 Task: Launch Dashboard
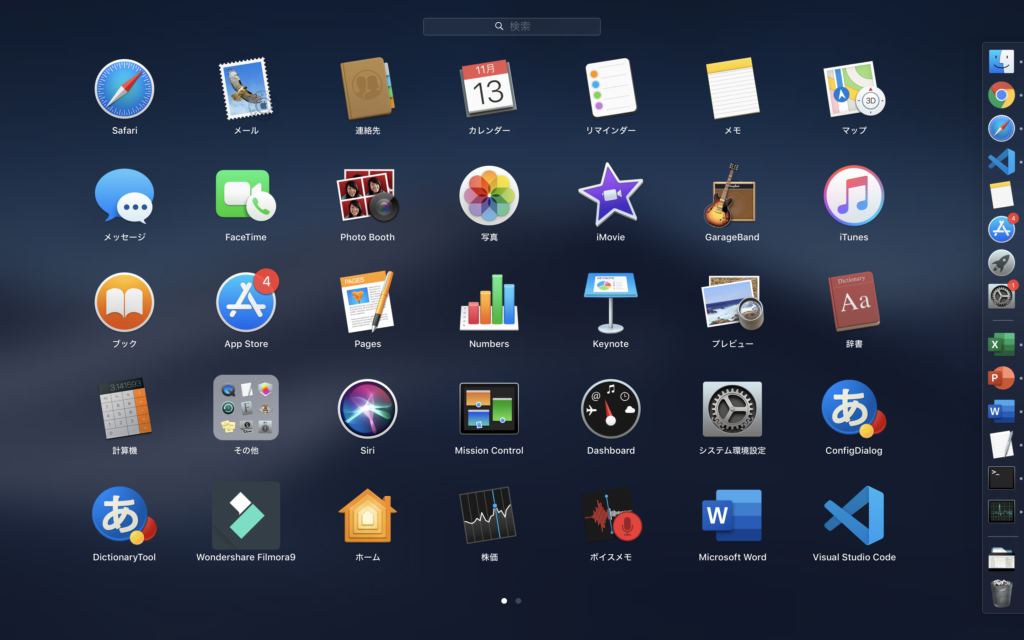tap(611, 409)
